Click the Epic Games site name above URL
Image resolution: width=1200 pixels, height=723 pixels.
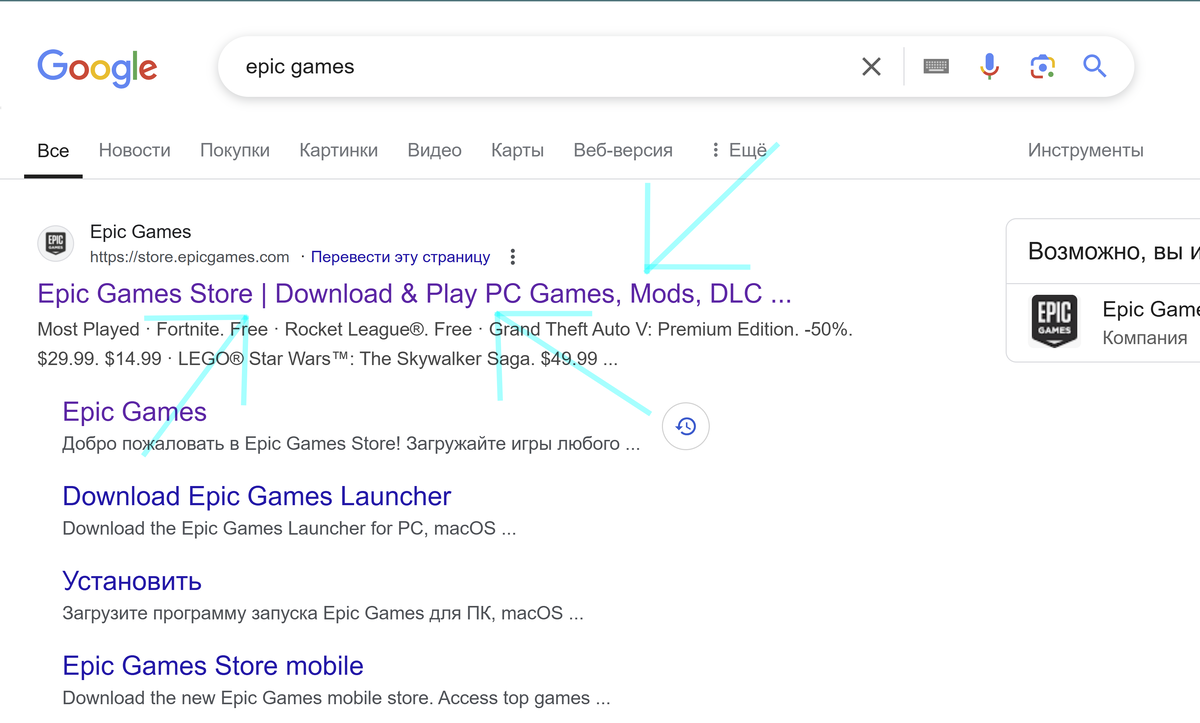(140, 232)
